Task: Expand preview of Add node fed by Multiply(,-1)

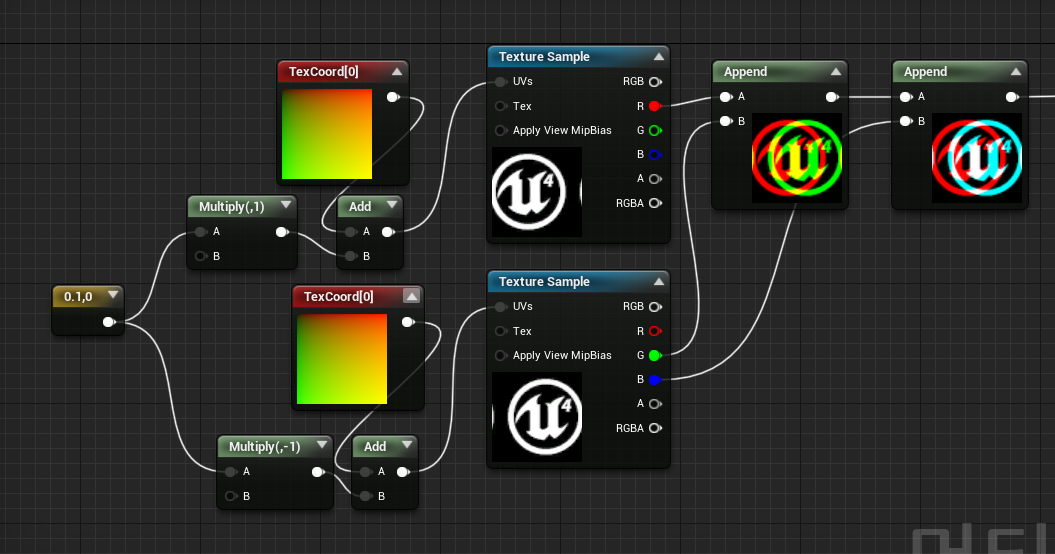Action: (406, 446)
